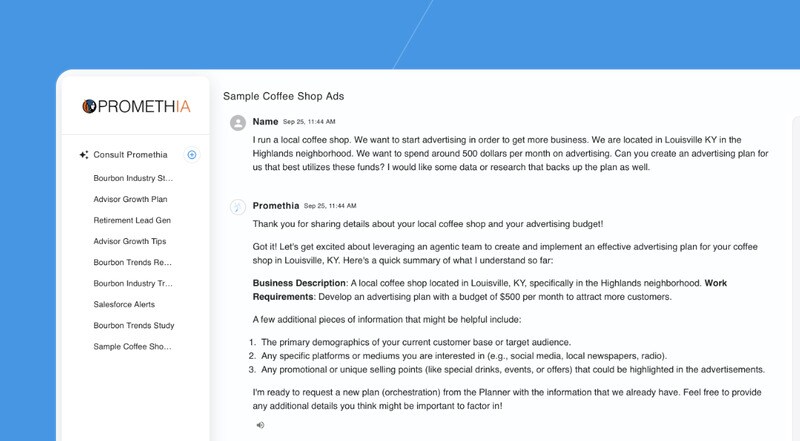This screenshot has height=441, width=800.
Task: Click the speaker read-aloud icon below response
Action: coord(260,425)
